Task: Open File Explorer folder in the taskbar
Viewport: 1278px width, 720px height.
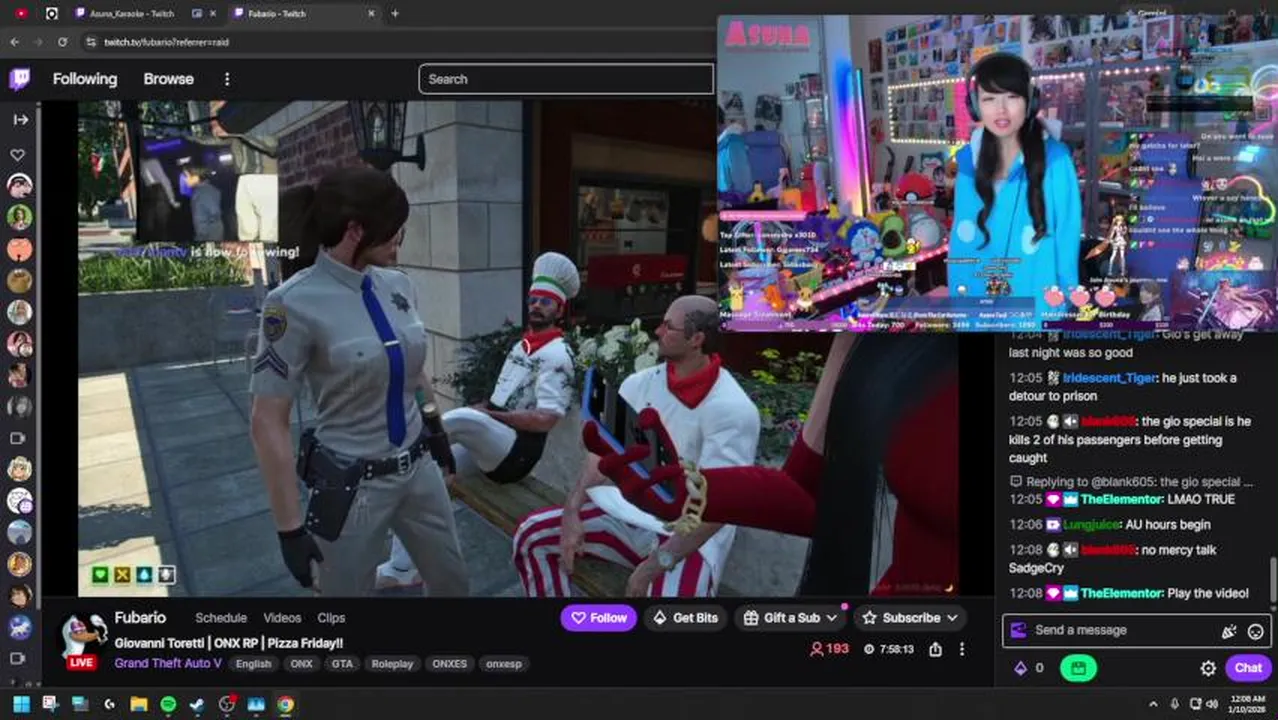Action: [x=139, y=705]
